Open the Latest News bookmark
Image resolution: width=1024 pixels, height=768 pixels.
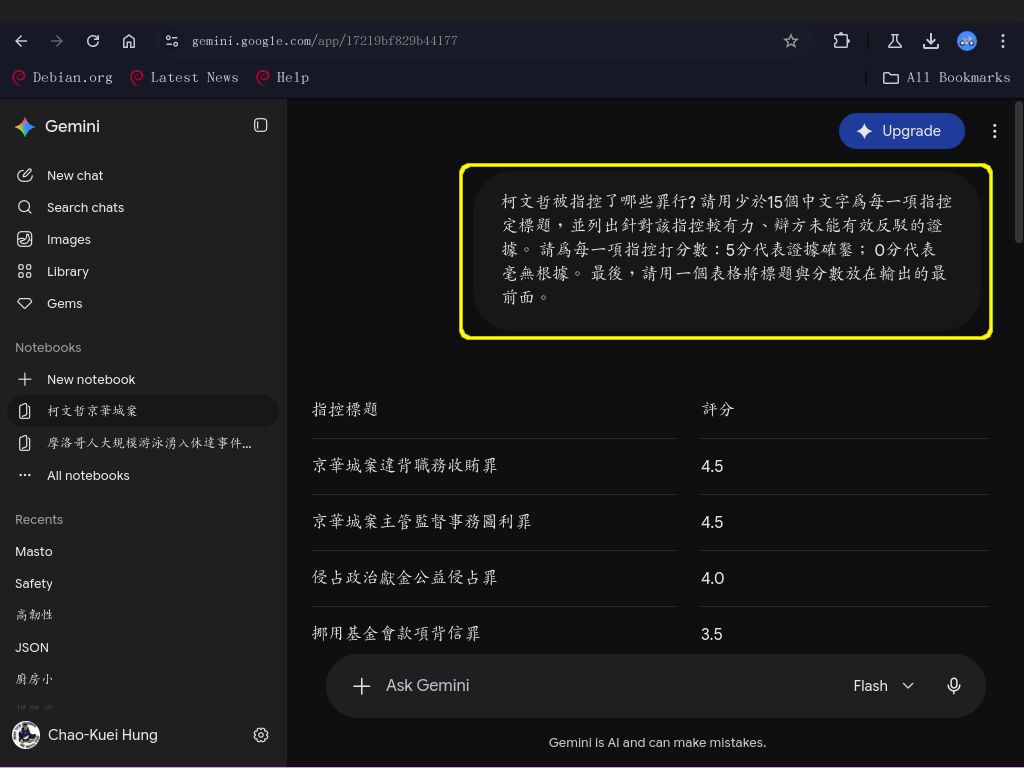185,78
